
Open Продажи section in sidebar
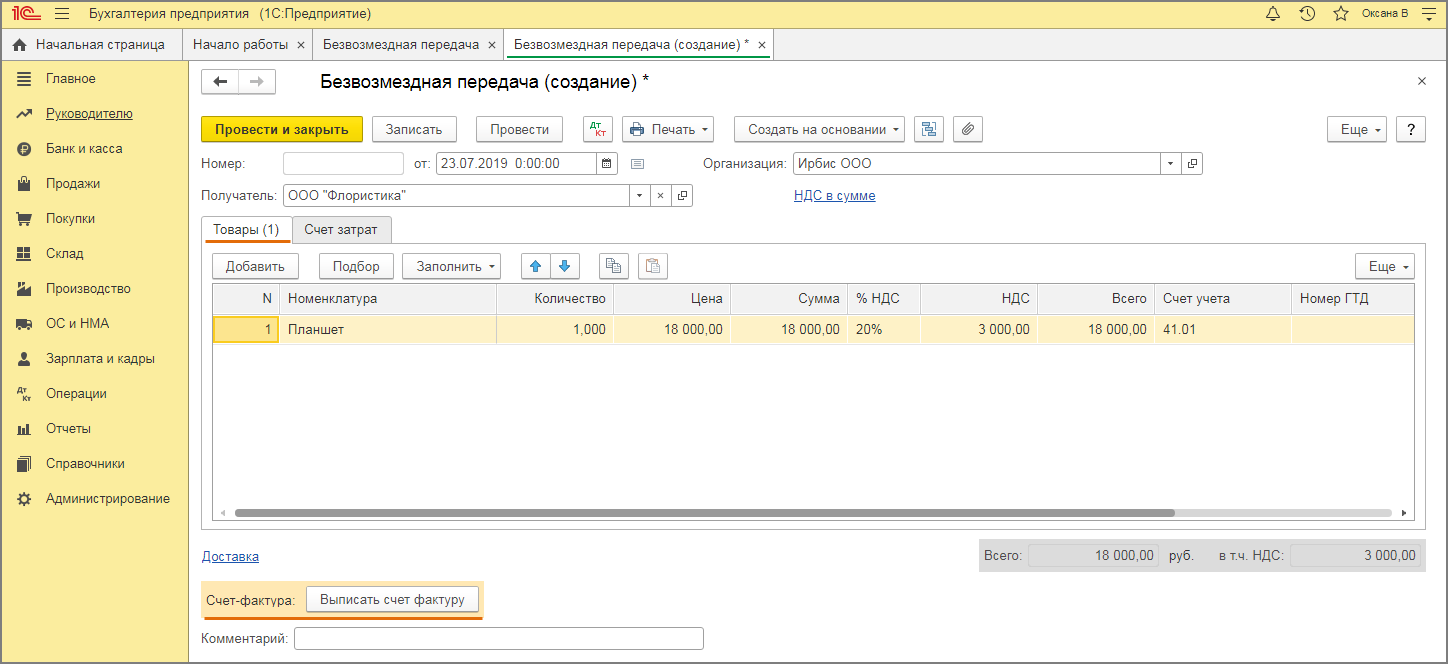[x=72, y=184]
